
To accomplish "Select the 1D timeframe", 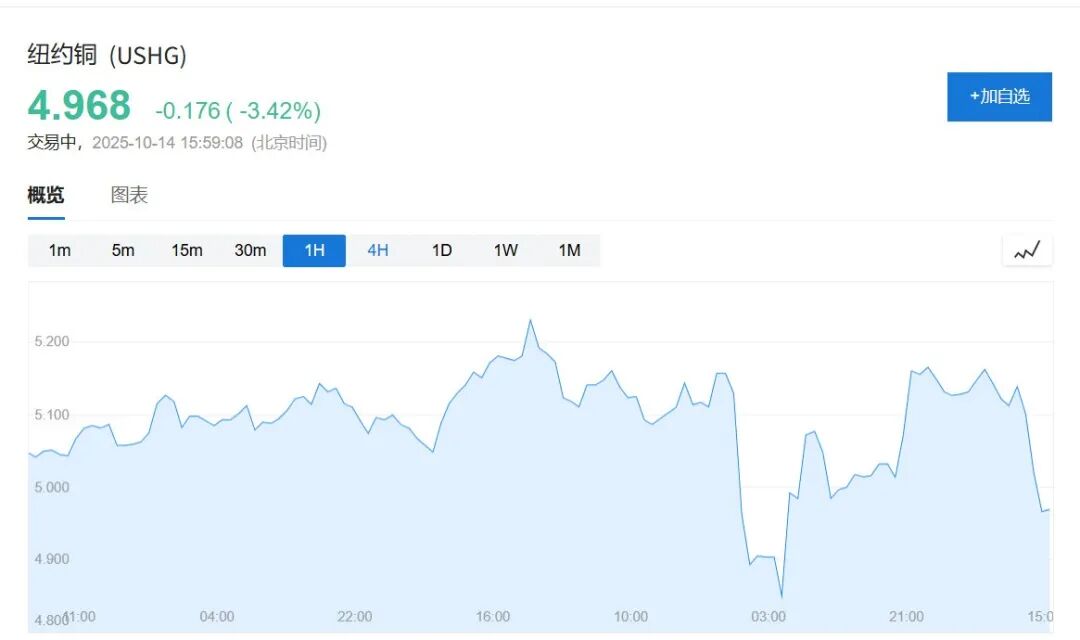I will pos(442,251).
